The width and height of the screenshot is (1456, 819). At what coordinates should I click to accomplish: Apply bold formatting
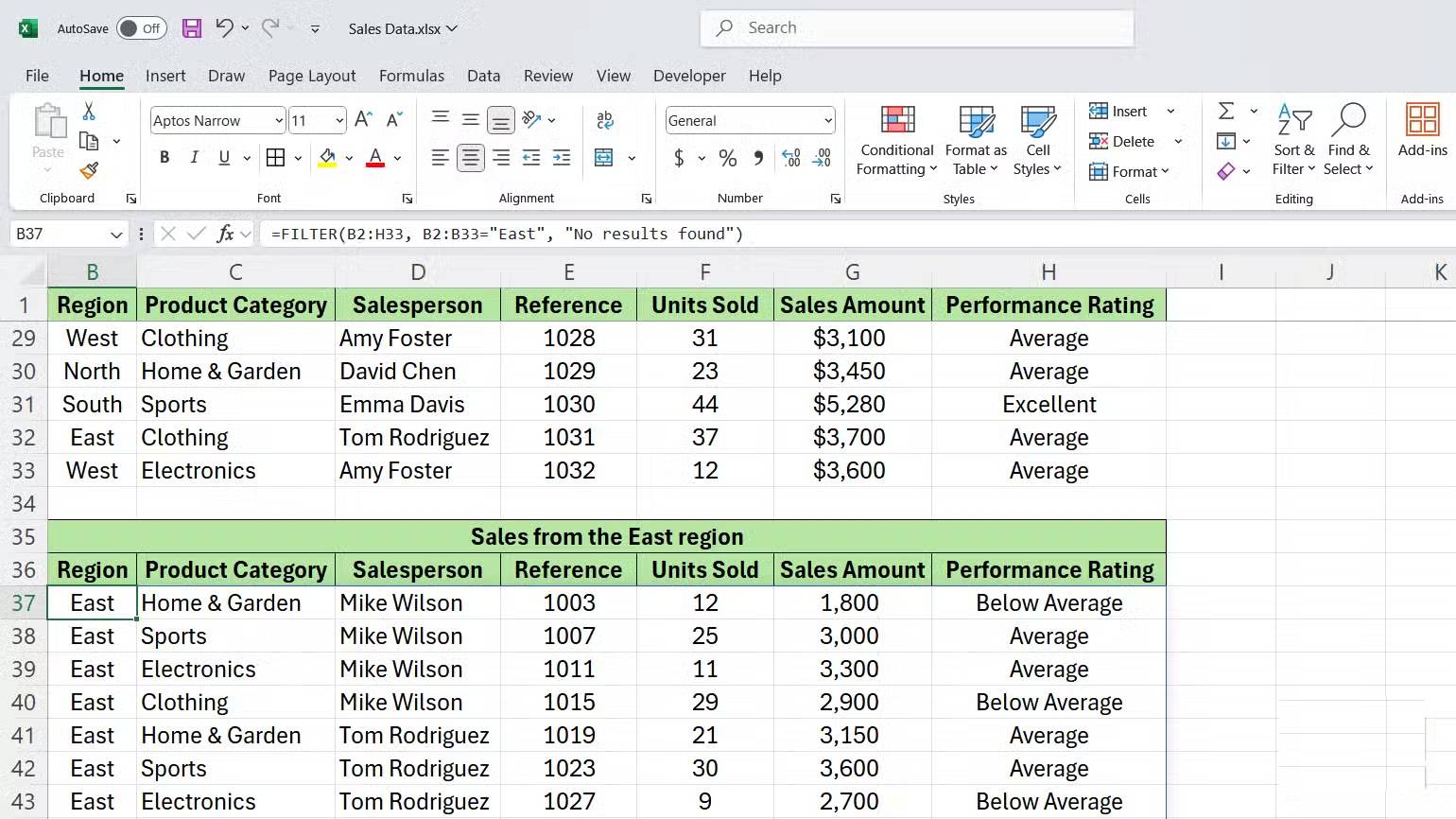point(165,158)
